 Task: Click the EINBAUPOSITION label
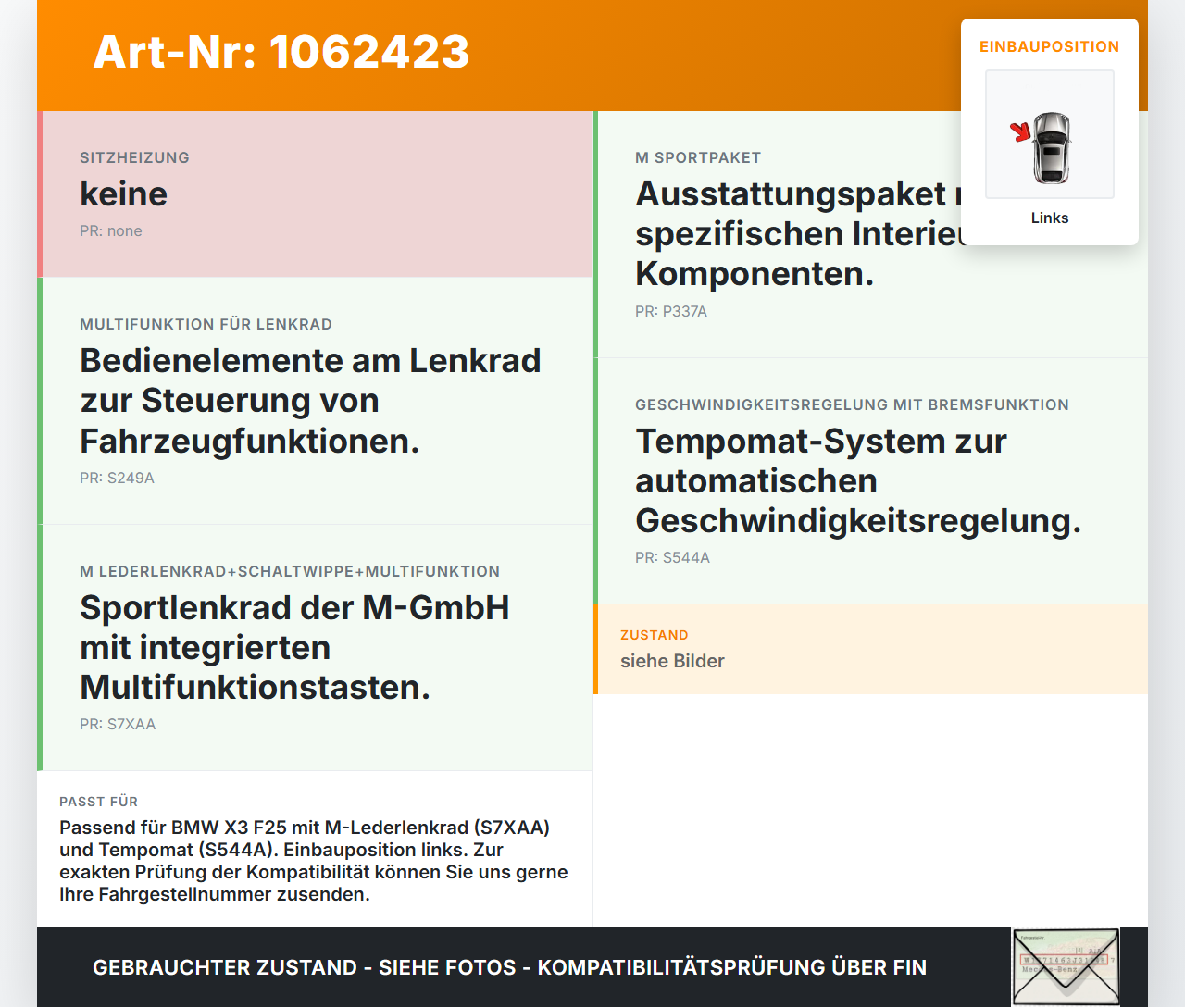1050,46
